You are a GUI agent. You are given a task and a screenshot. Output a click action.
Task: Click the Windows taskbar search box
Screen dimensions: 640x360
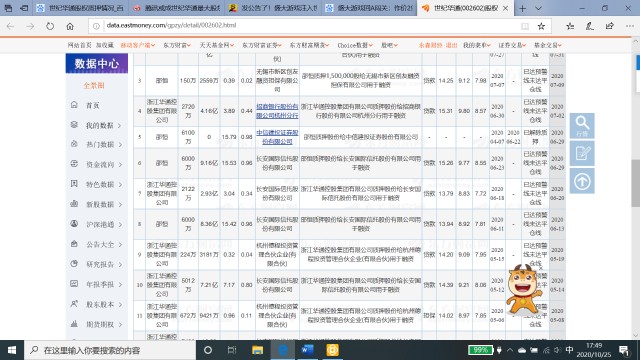110,350
